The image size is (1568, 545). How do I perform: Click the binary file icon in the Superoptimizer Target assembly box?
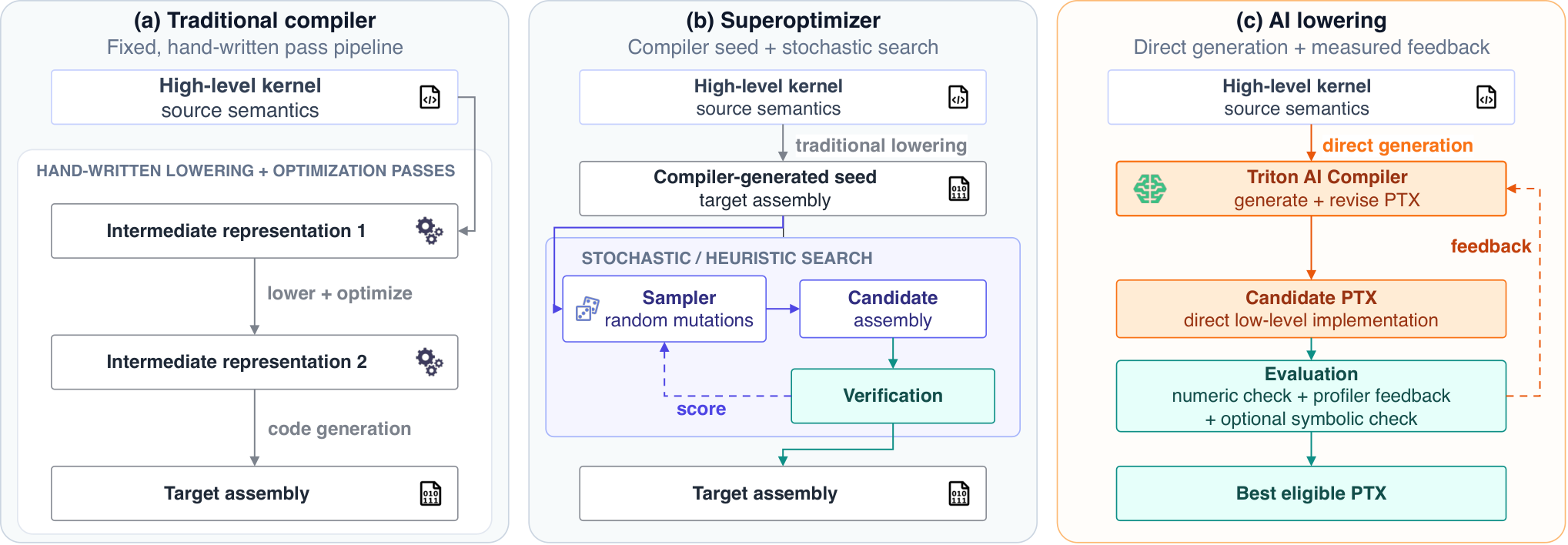click(959, 493)
